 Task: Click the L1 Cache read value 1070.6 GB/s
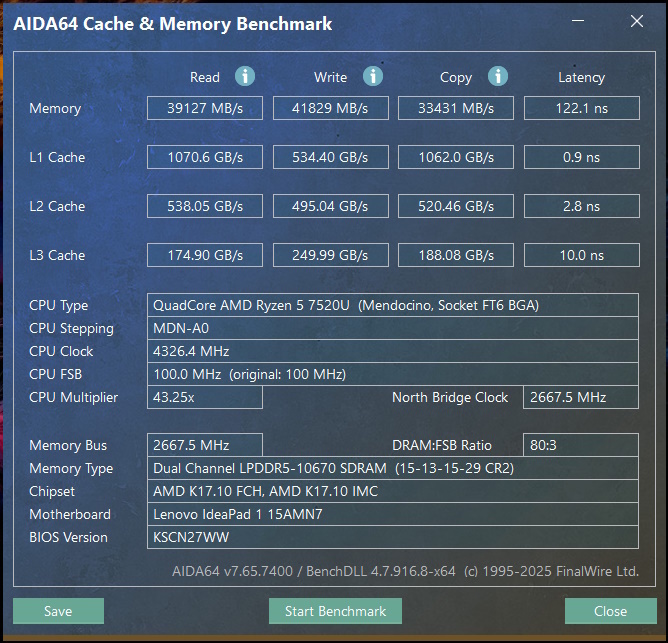pos(205,157)
